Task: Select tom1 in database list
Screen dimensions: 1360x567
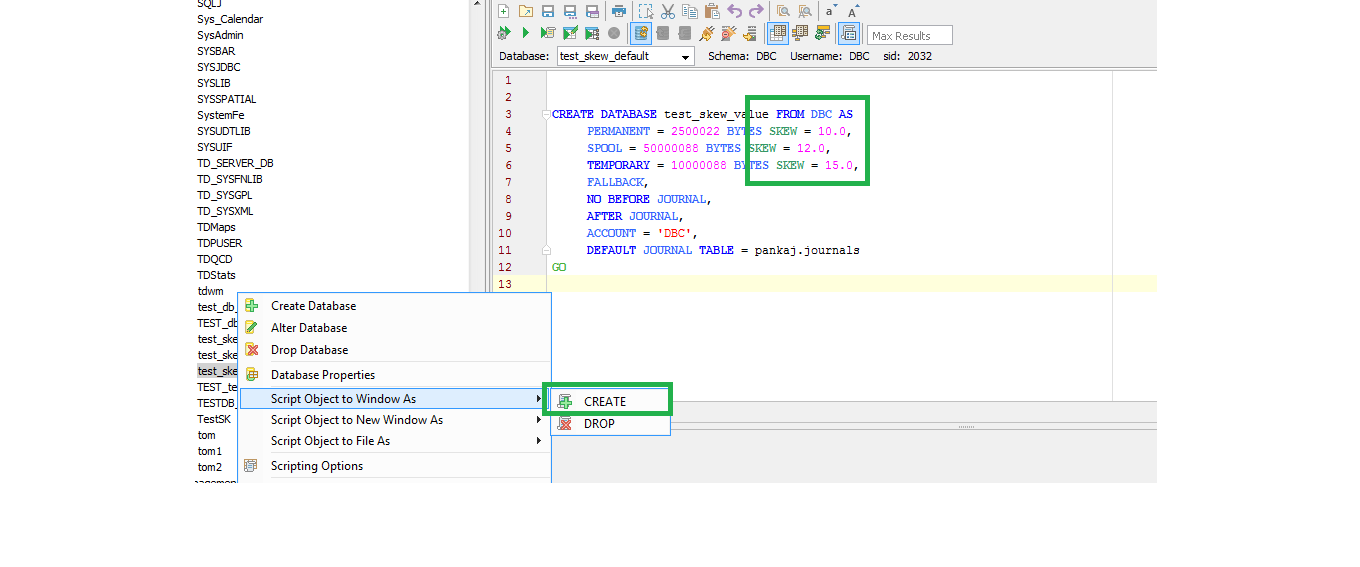Action: (x=209, y=451)
